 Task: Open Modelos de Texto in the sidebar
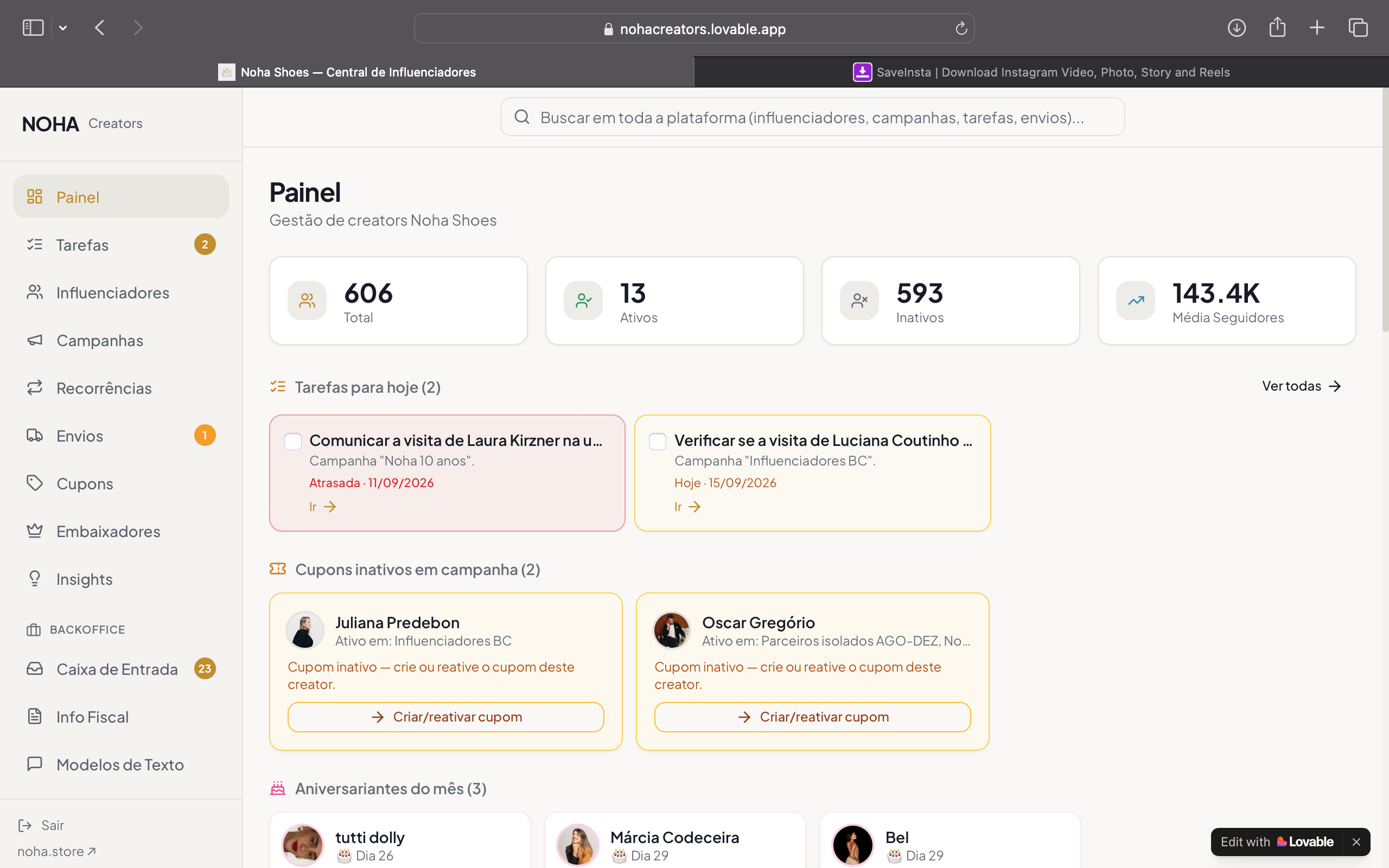(120, 764)
